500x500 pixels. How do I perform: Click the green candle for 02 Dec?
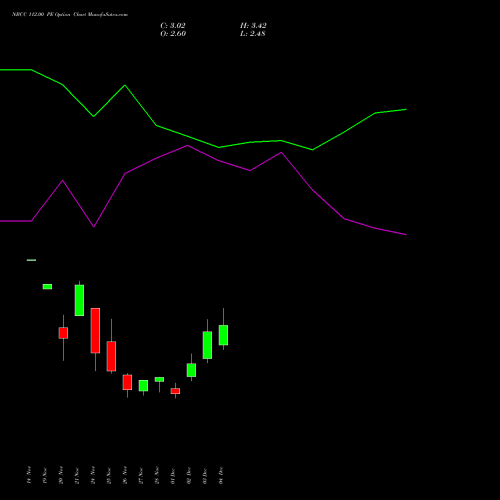point(191,370)
